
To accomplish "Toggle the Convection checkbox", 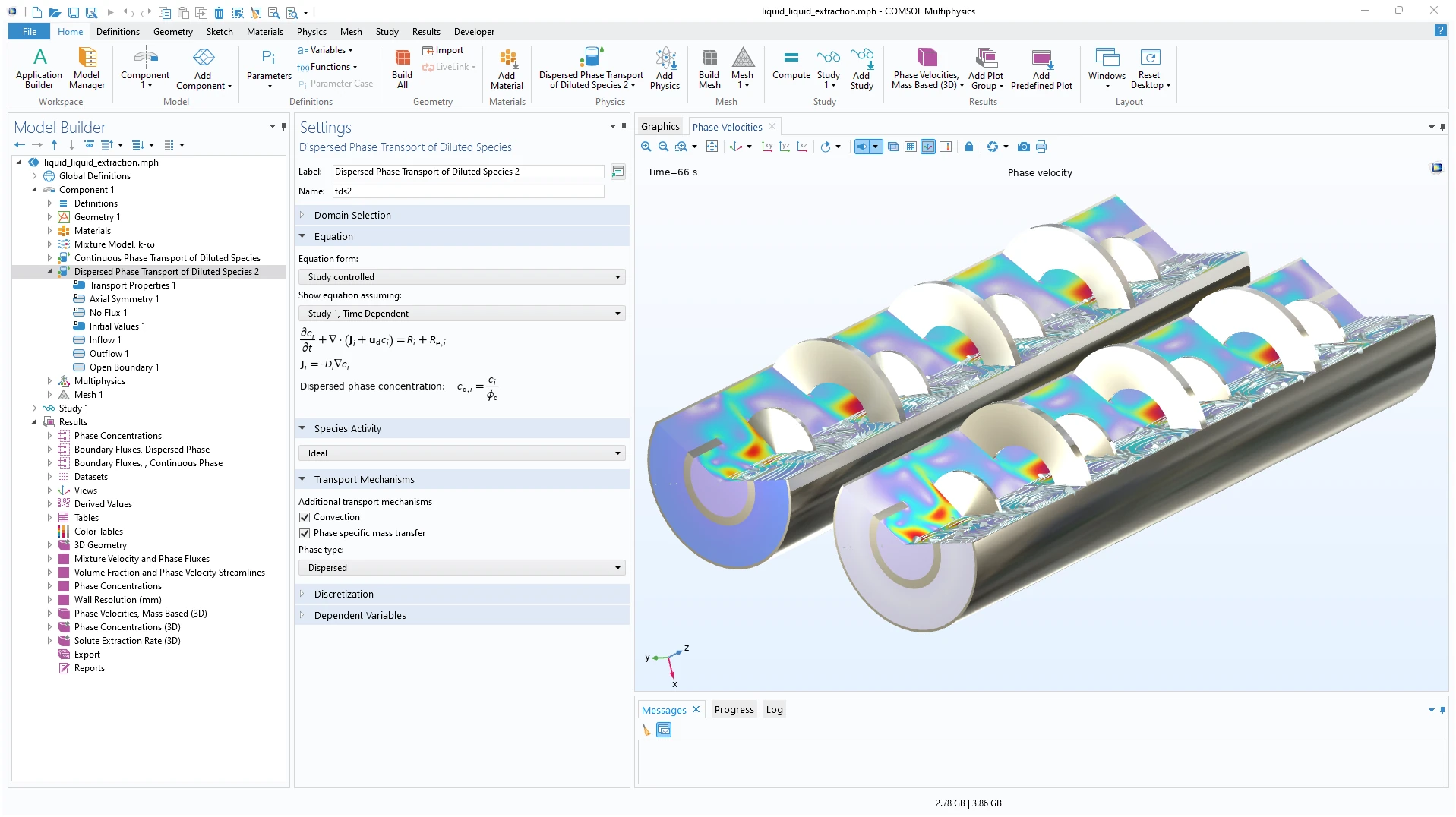I will coord(305,517).
